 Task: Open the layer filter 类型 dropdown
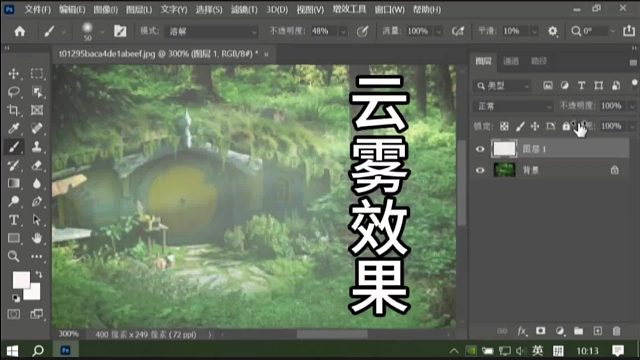pyautogui.click(x=503, y=86)
